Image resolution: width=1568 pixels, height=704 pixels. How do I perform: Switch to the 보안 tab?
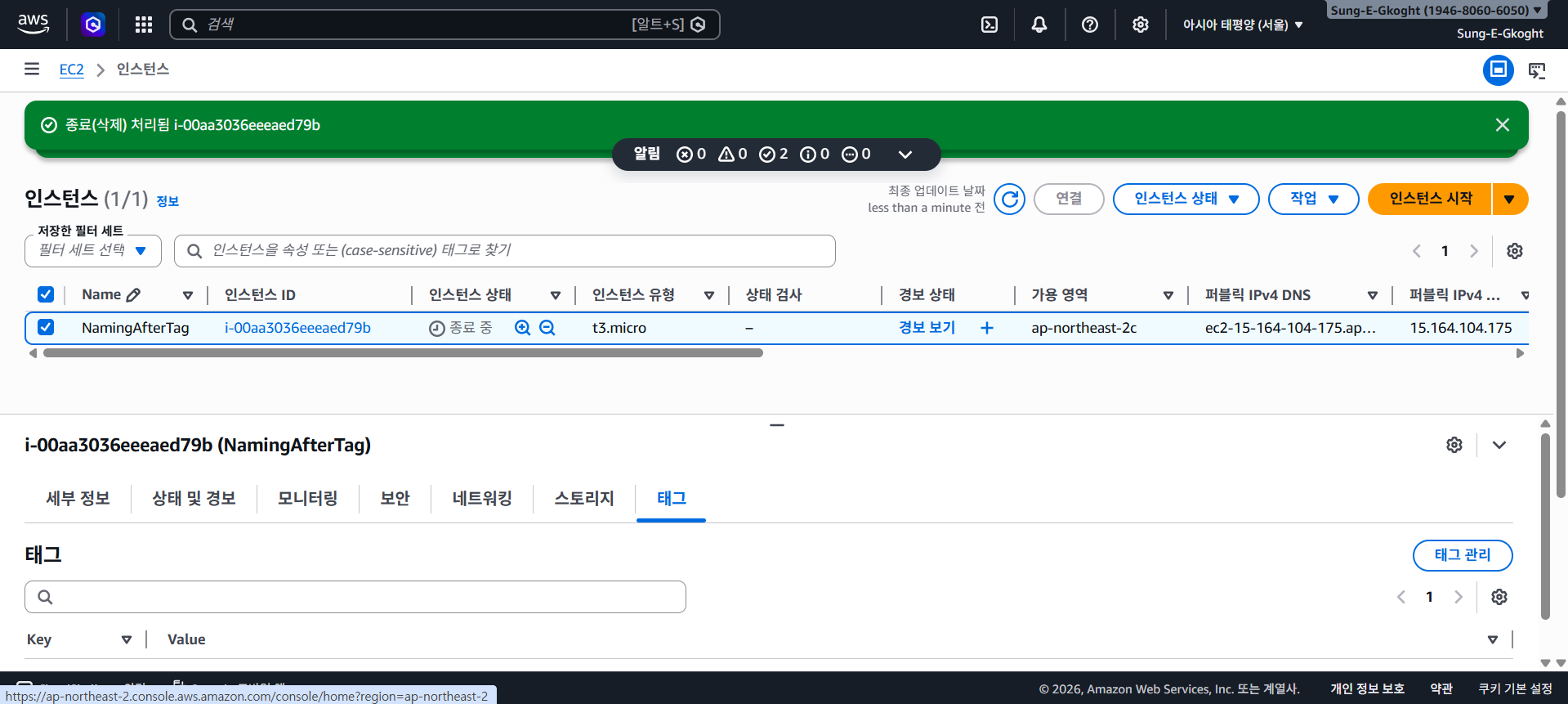click(395, 498)
